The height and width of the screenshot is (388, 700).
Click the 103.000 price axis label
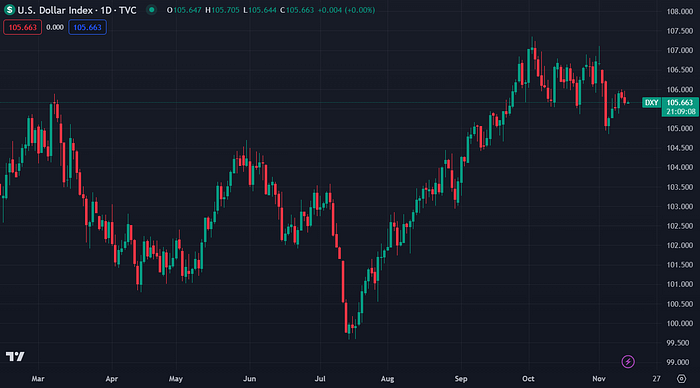[679, 207]
